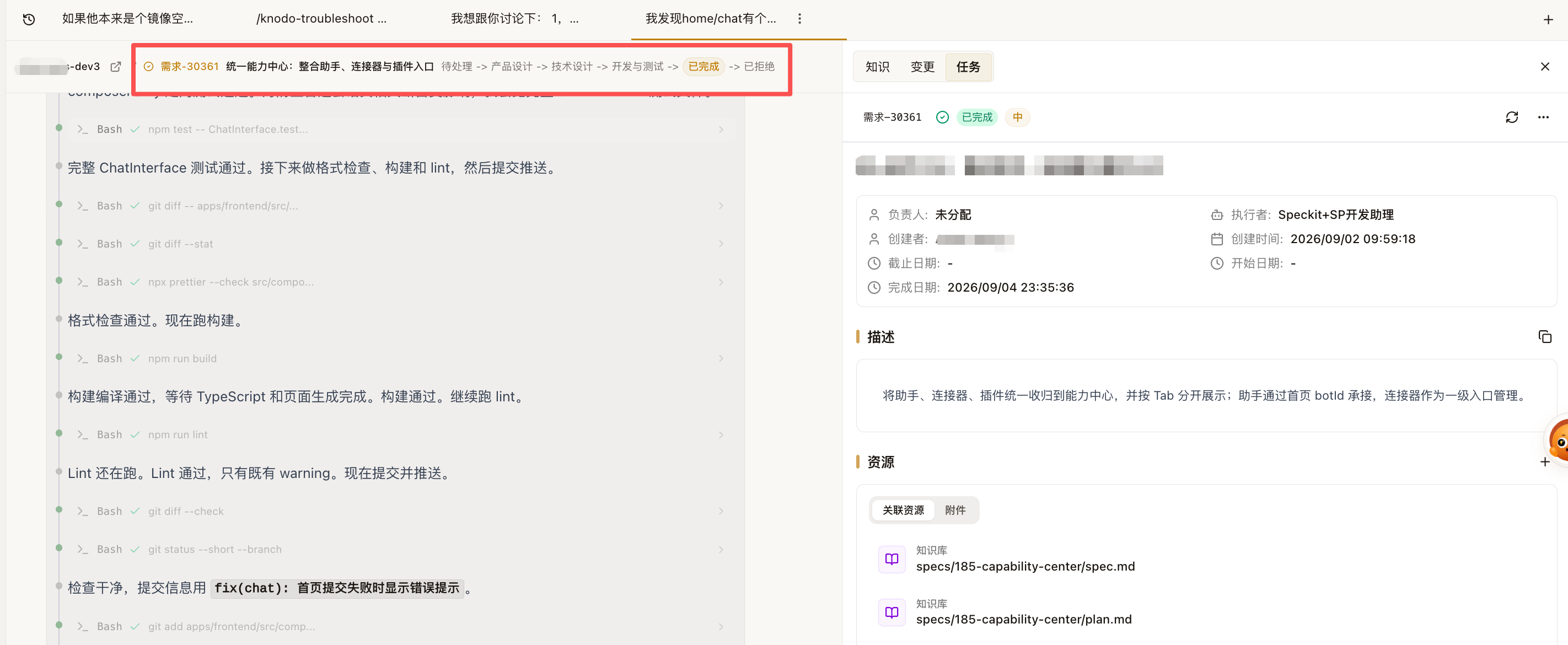Click completion date 2026/09/04 23:35:36

1011,287
